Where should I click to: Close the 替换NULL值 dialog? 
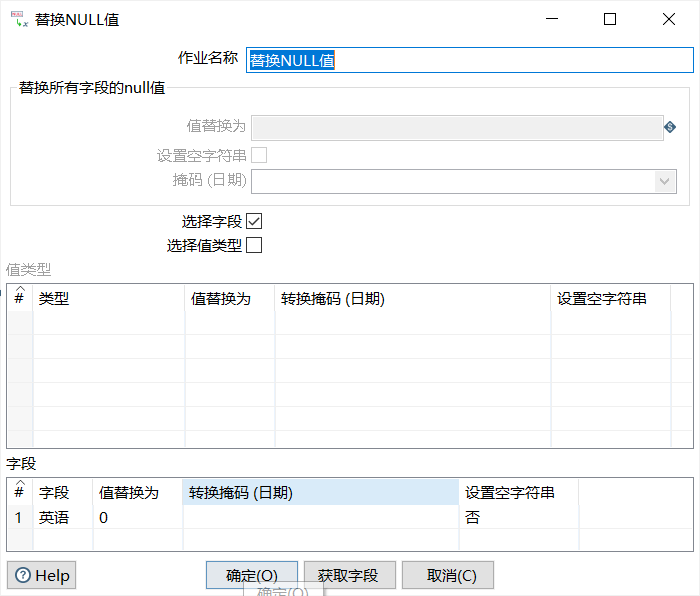click(668, 19)
